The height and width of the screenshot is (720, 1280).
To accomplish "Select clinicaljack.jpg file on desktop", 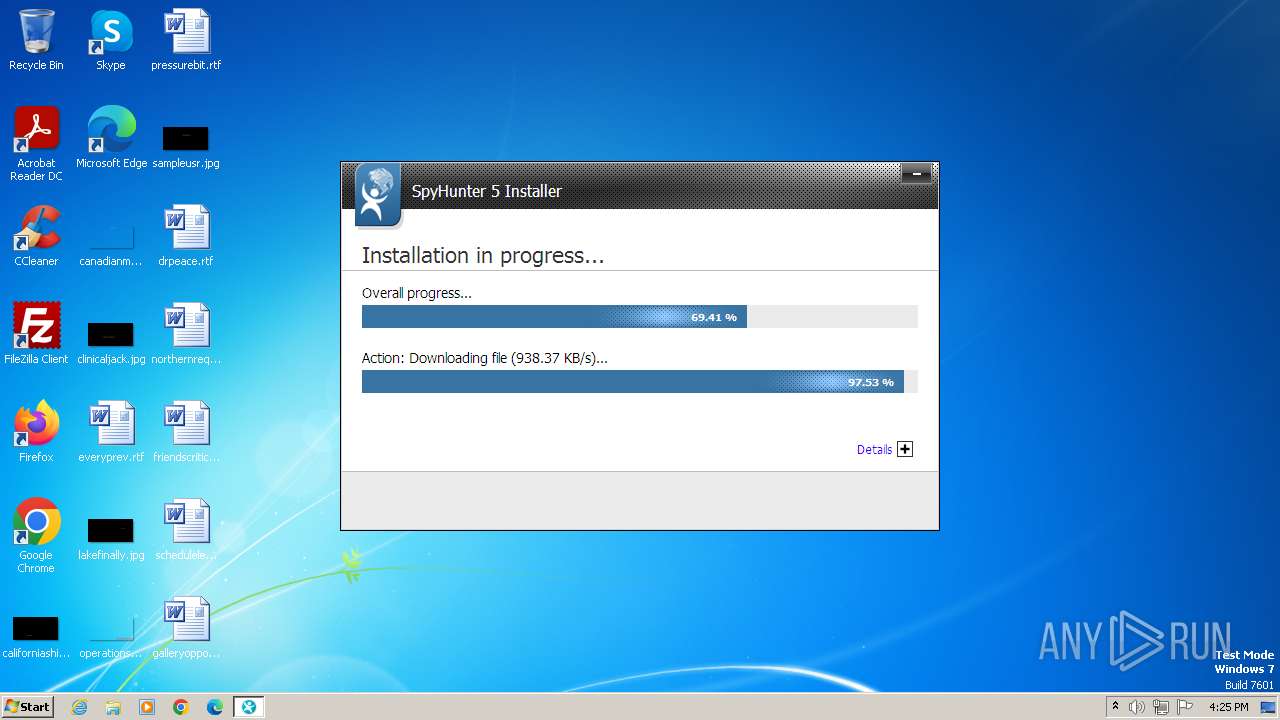I will click(111, 341).
